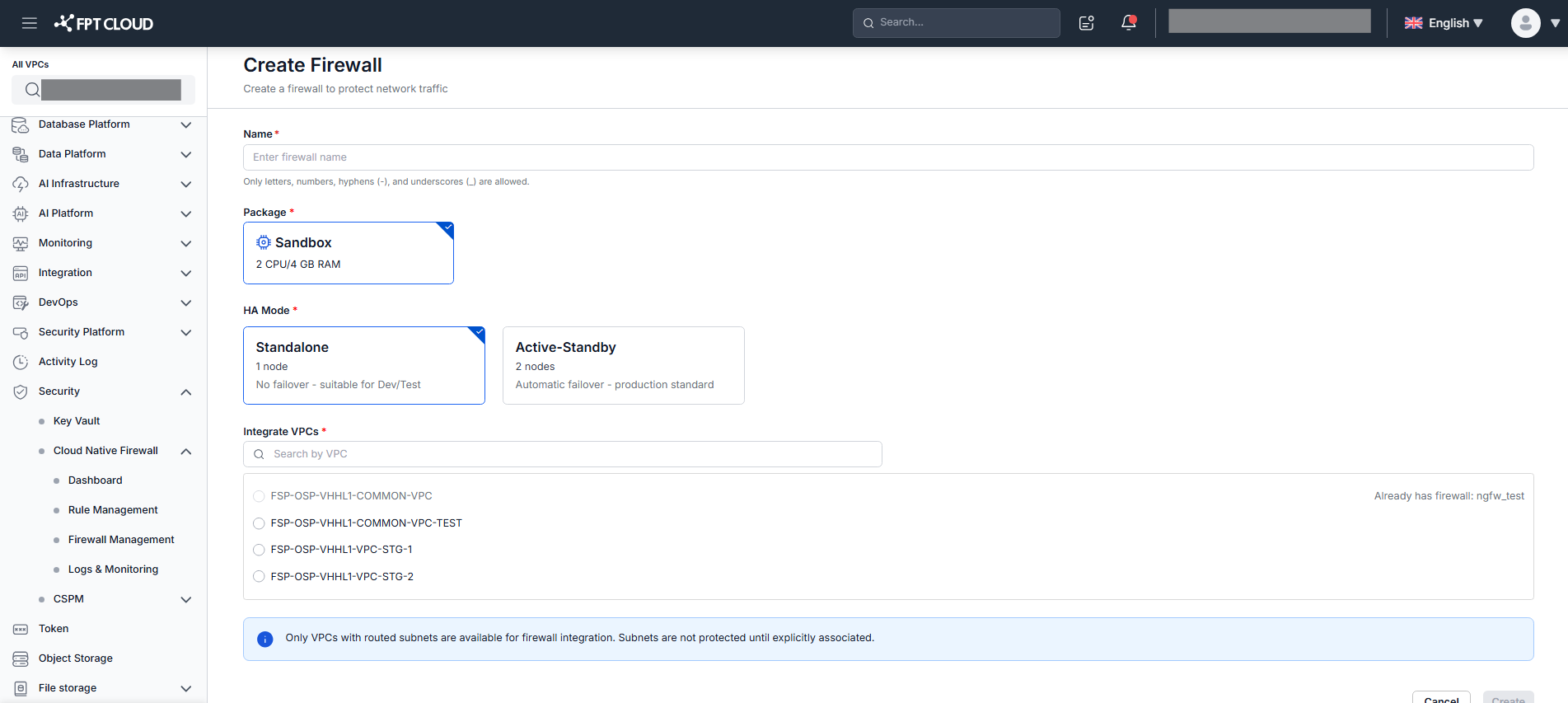Click the user avatar icon

pyautogui.click(x=1525, y=23)
